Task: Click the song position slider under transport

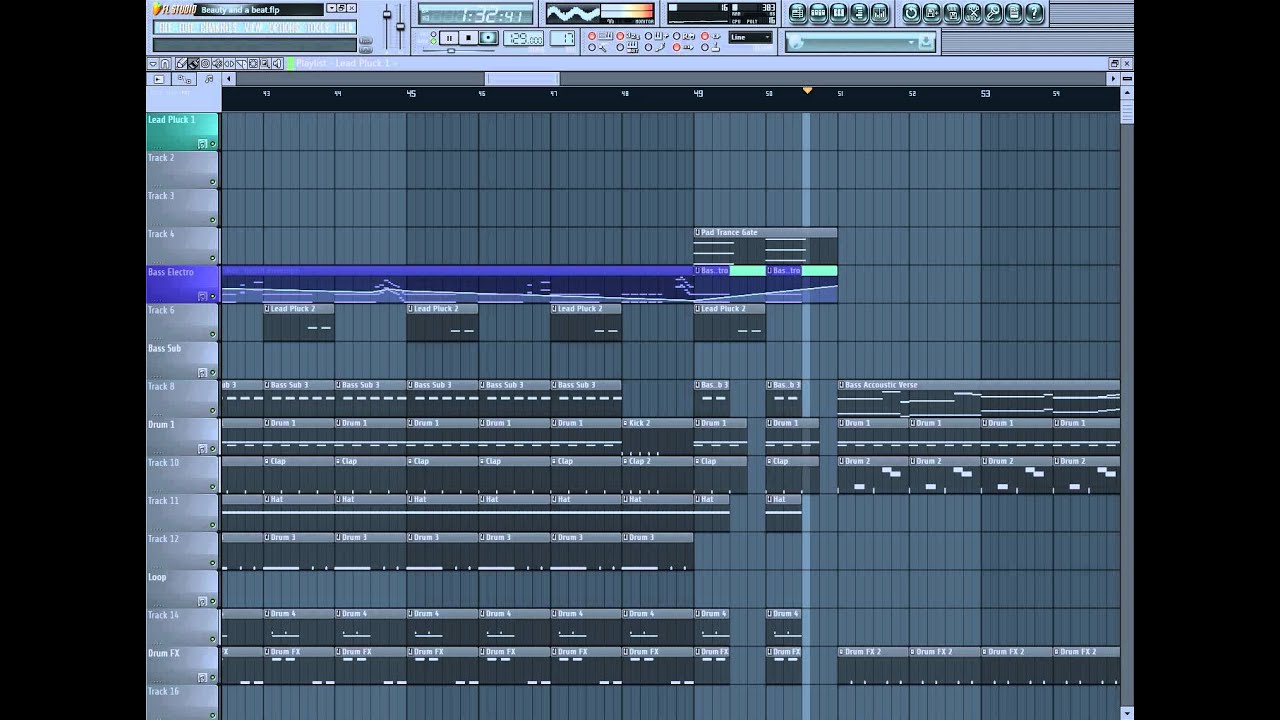Action: point(451,50)
